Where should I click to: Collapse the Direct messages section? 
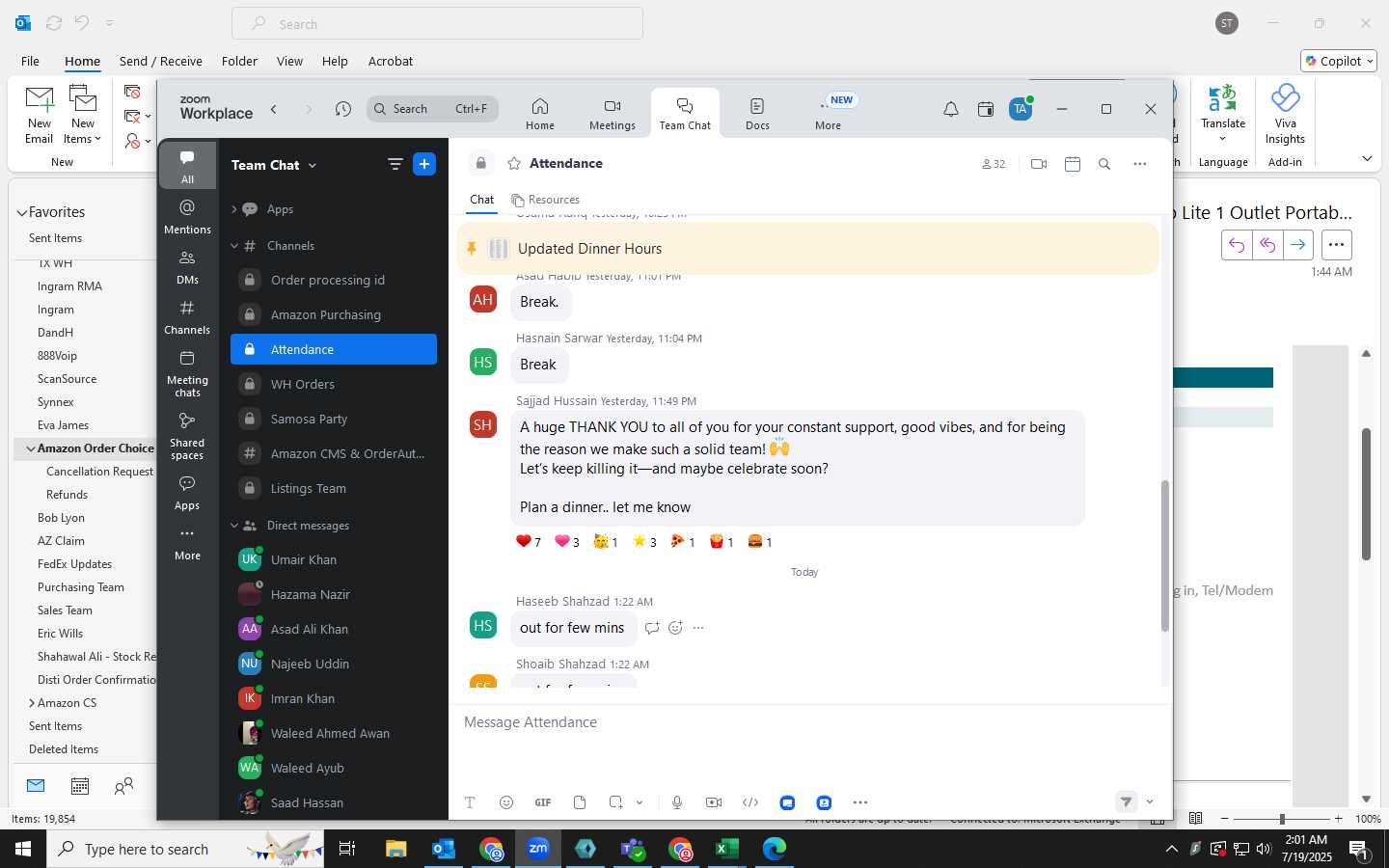233,526
